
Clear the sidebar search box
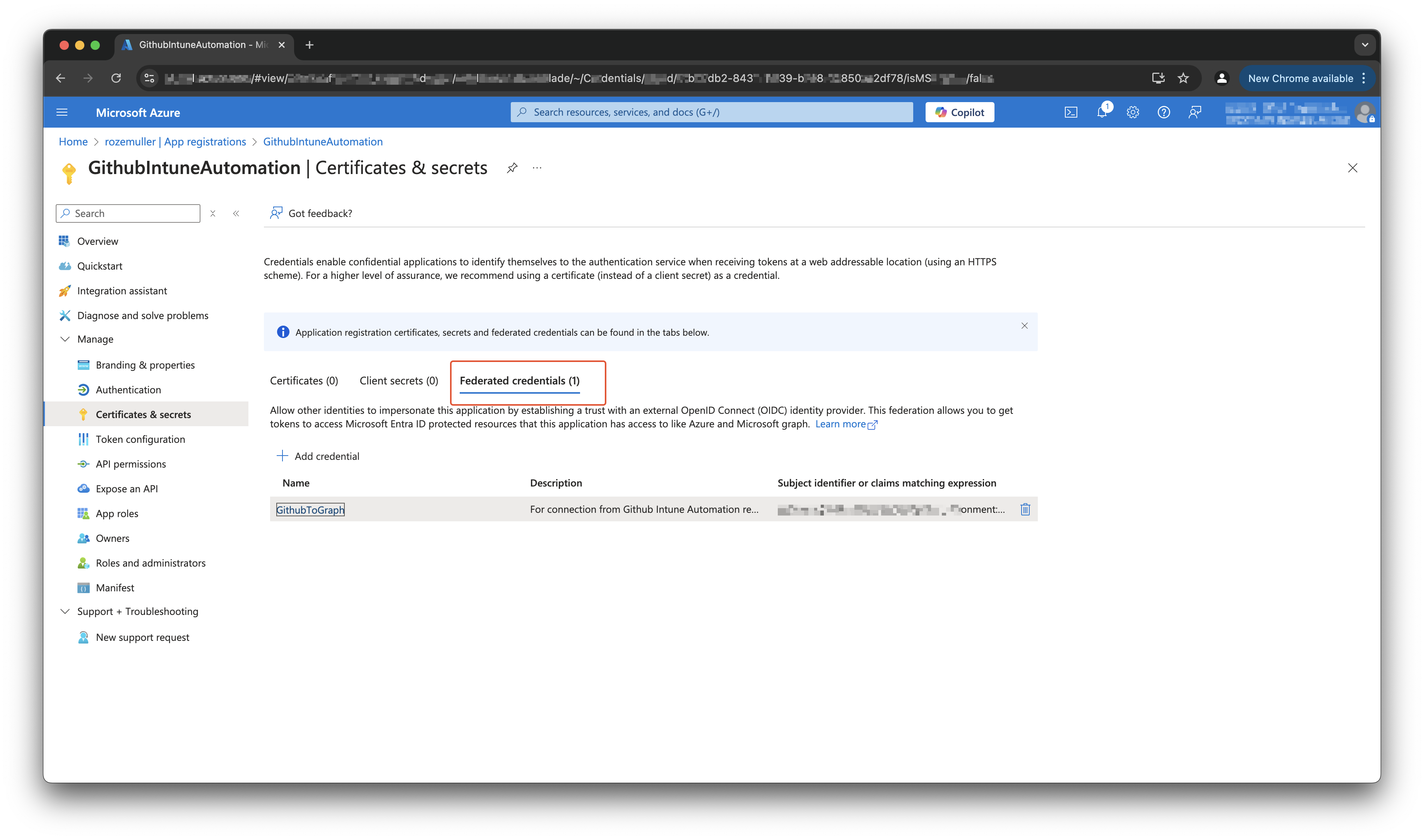click(x=213, y=213)
